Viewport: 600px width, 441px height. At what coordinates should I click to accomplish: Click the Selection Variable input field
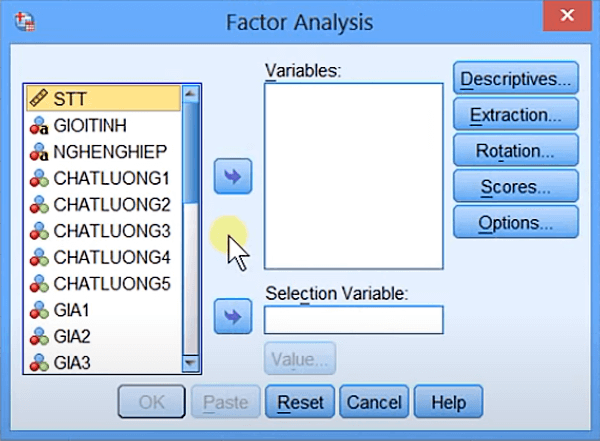point(354,320)
